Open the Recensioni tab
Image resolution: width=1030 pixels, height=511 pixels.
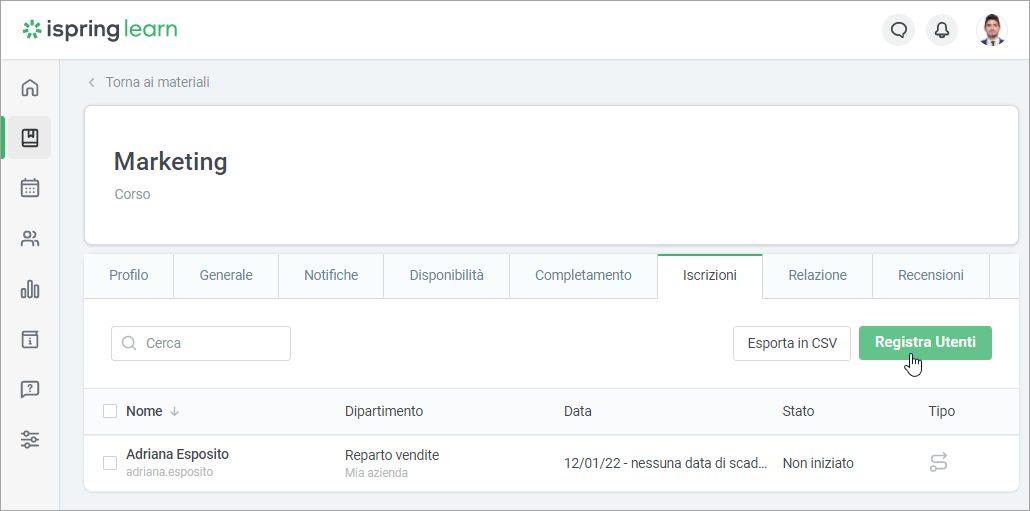(930, 275)
